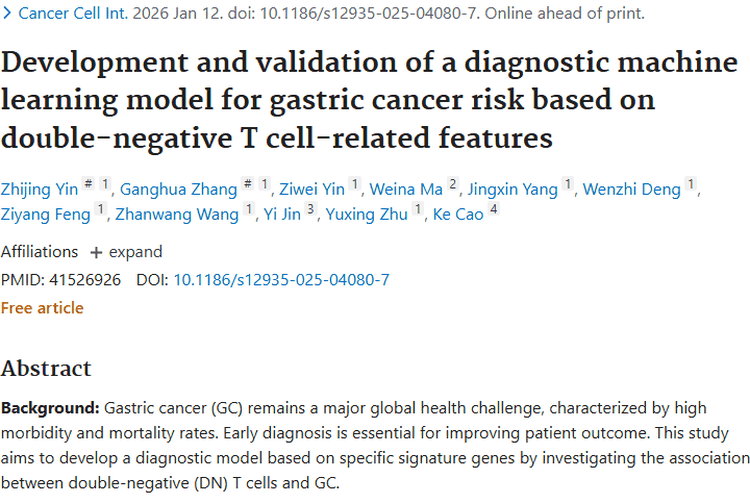Viewport: 750px width, 500px height.
Task: Open author Zhijing Yin's profile link
Action: click(x=38, y=187)
